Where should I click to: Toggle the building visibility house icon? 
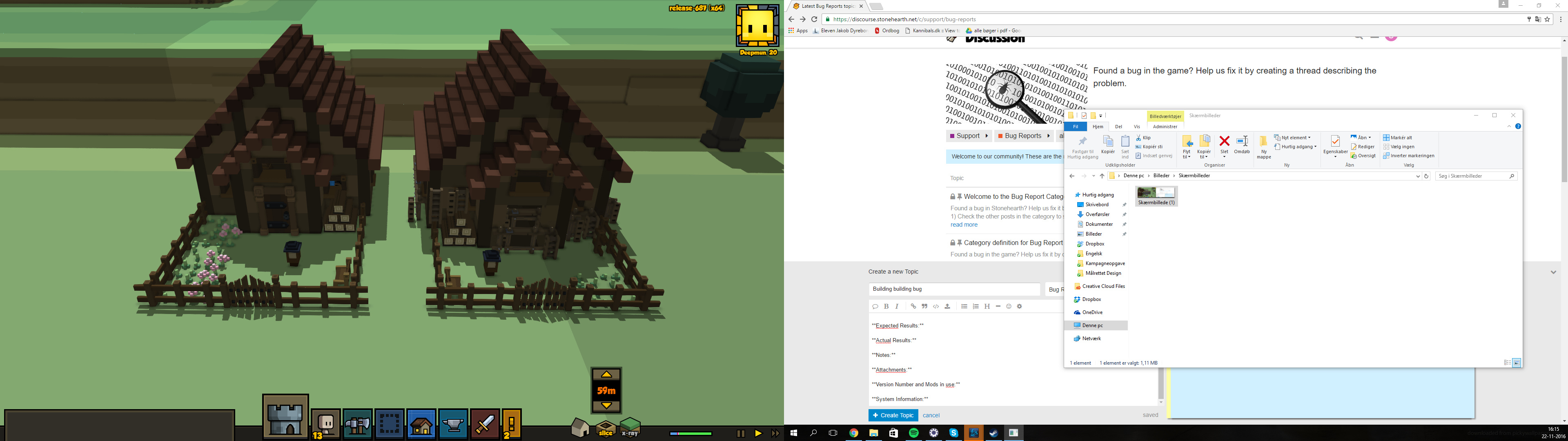pos(580,428)
